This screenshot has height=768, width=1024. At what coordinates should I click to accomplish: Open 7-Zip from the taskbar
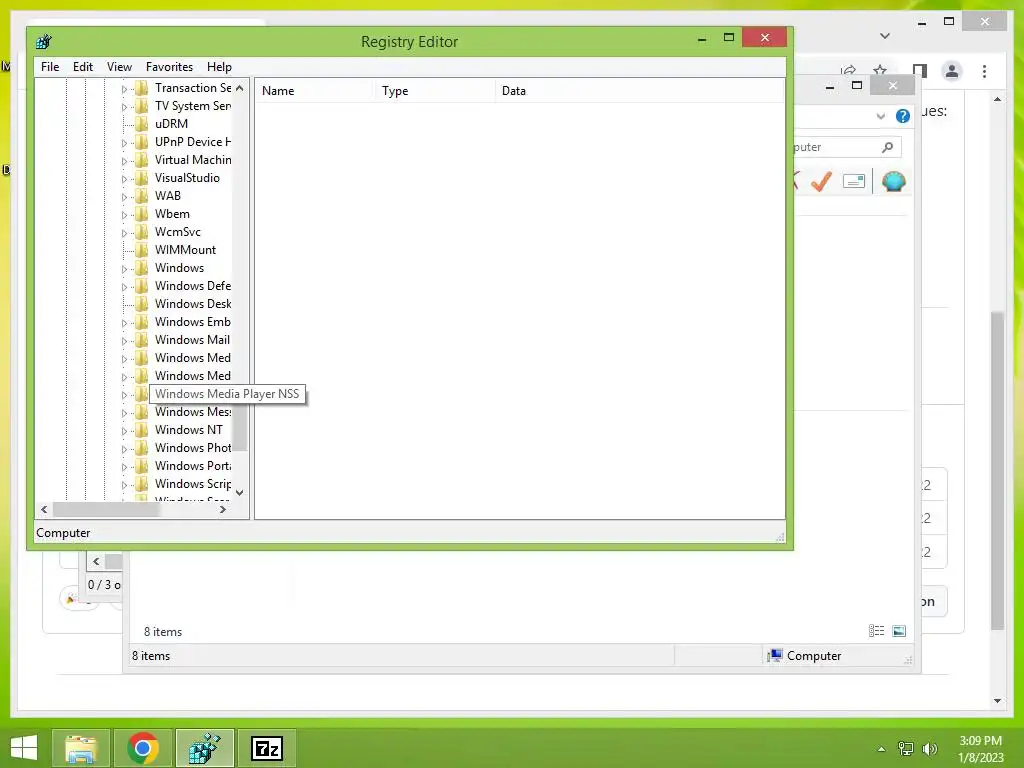tap(267, 748)
